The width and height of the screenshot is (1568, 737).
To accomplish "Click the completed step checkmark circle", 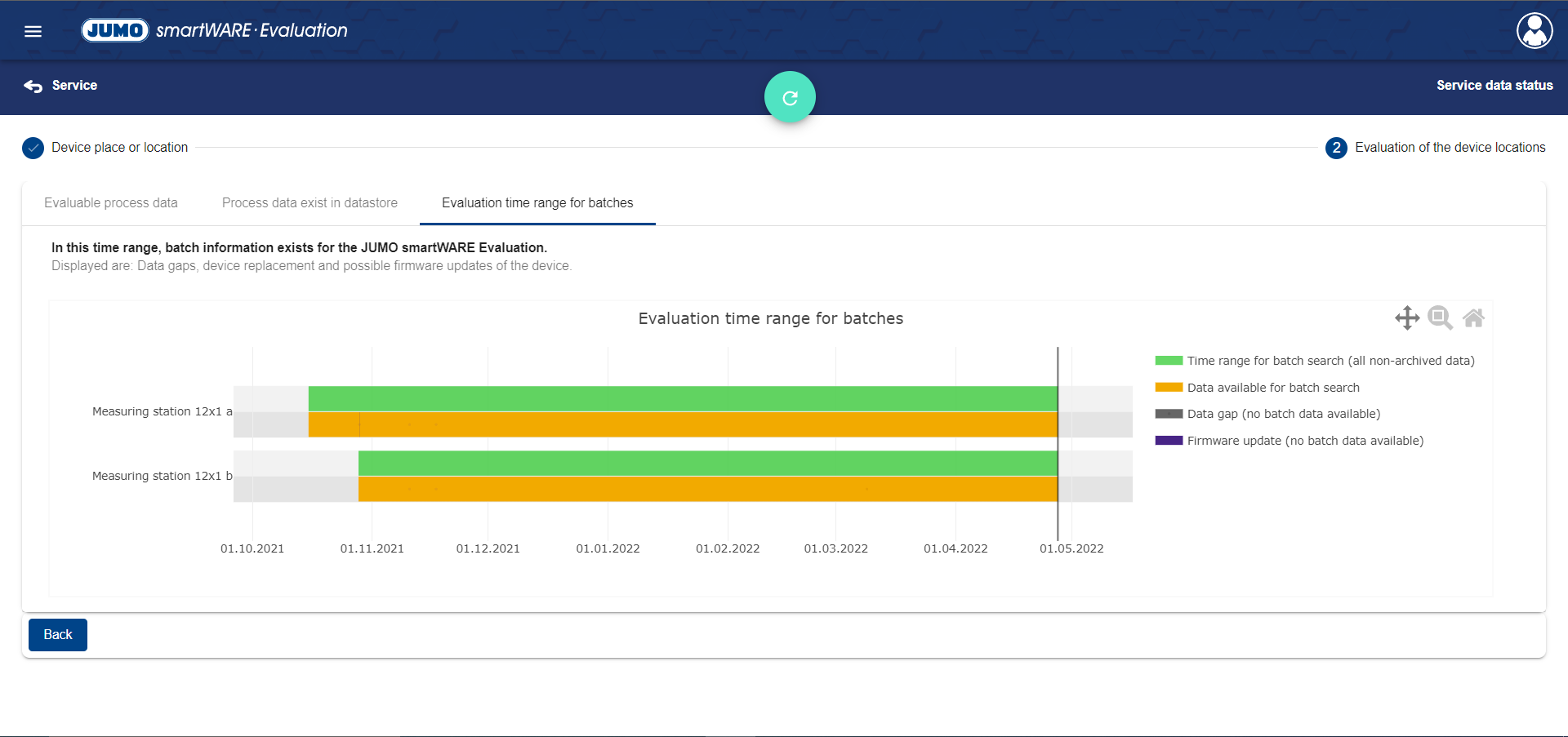I will pyautogui.click(x=33, y=148).
